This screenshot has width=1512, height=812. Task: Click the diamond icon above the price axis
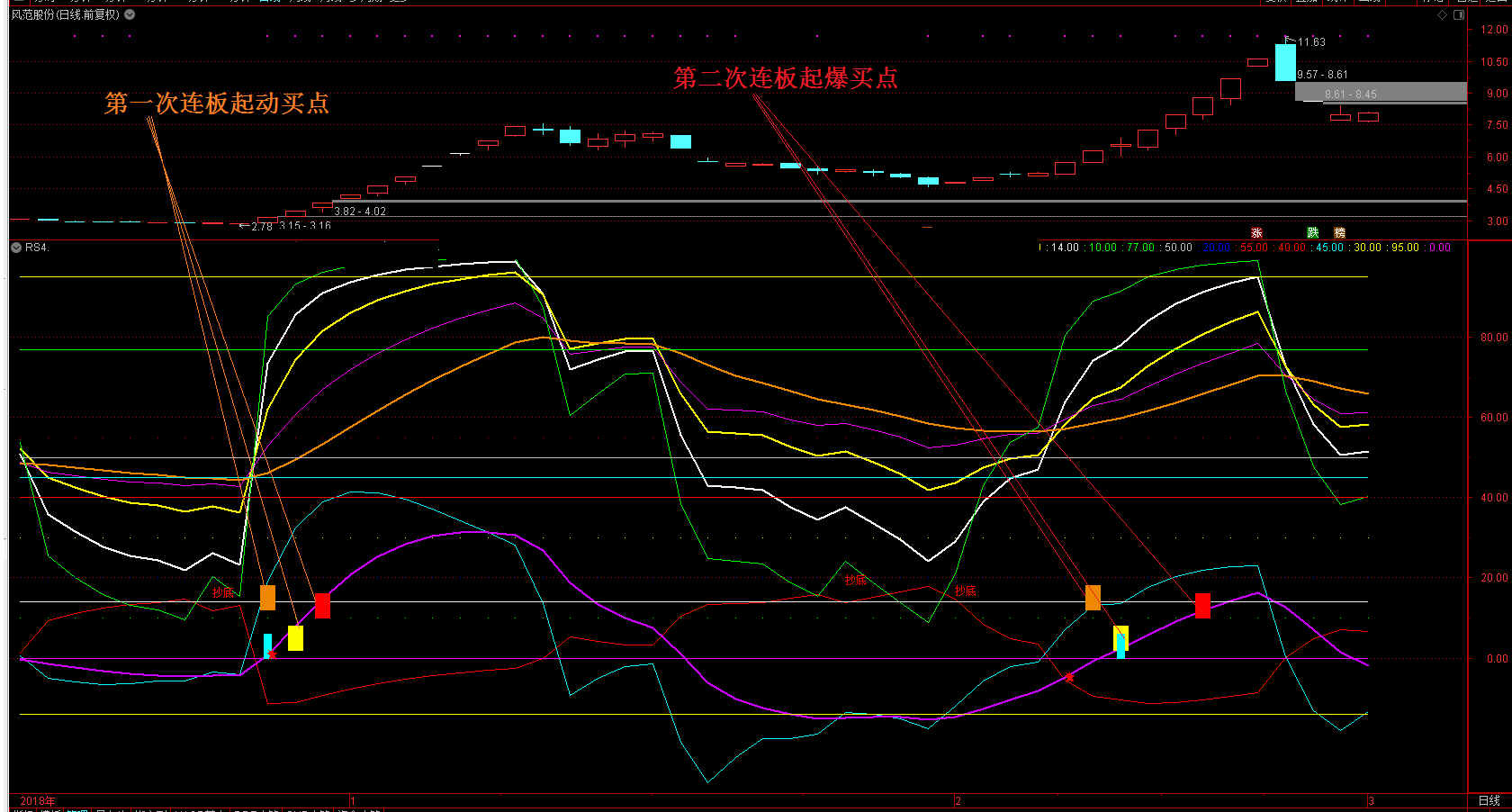pos(1442,14)
